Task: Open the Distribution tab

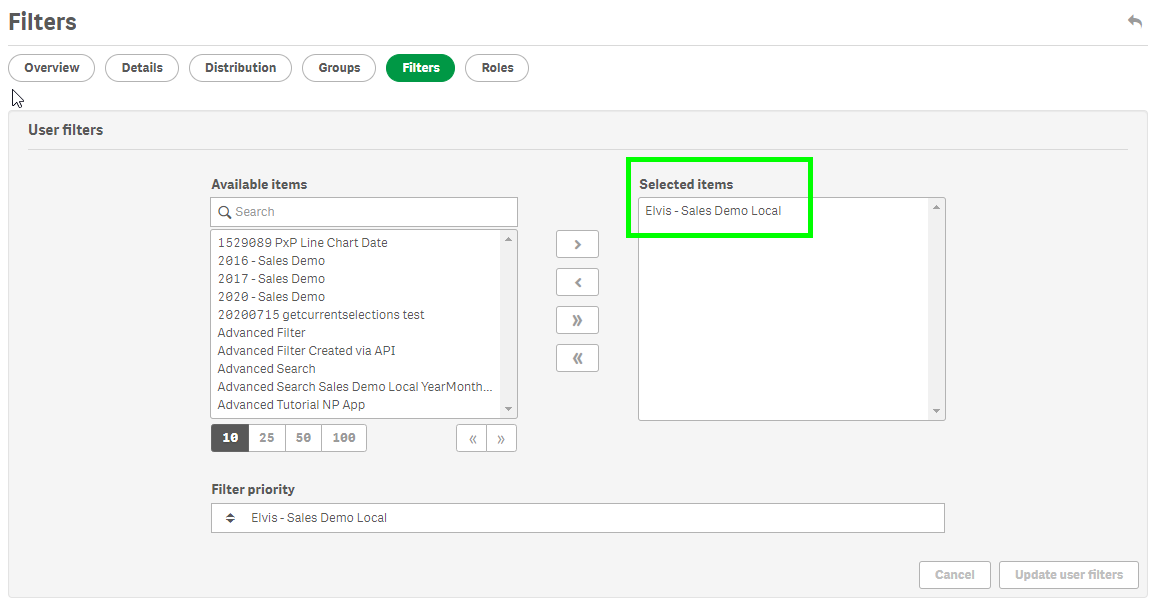Action: click(240, 68)
